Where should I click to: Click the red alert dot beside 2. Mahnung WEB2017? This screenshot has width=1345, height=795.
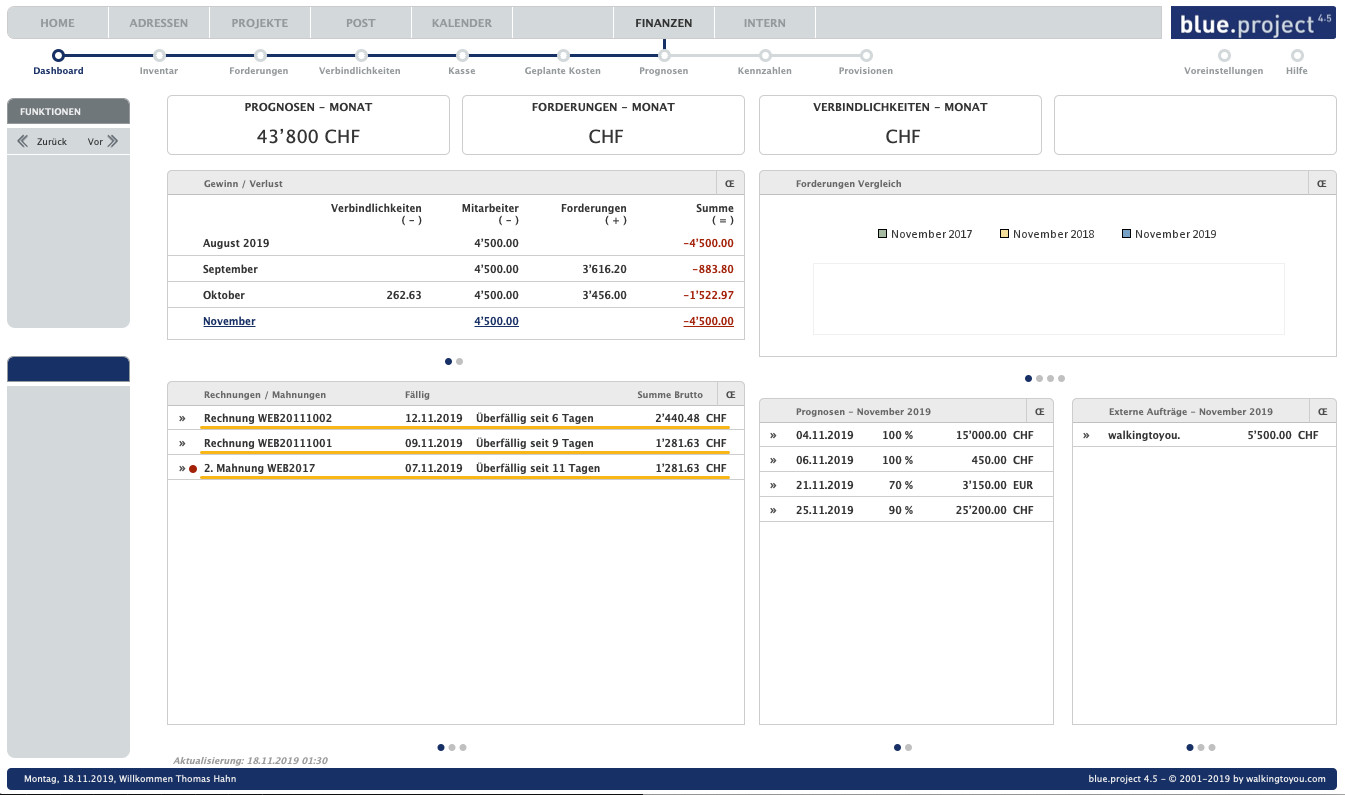(x=193, y=467)
